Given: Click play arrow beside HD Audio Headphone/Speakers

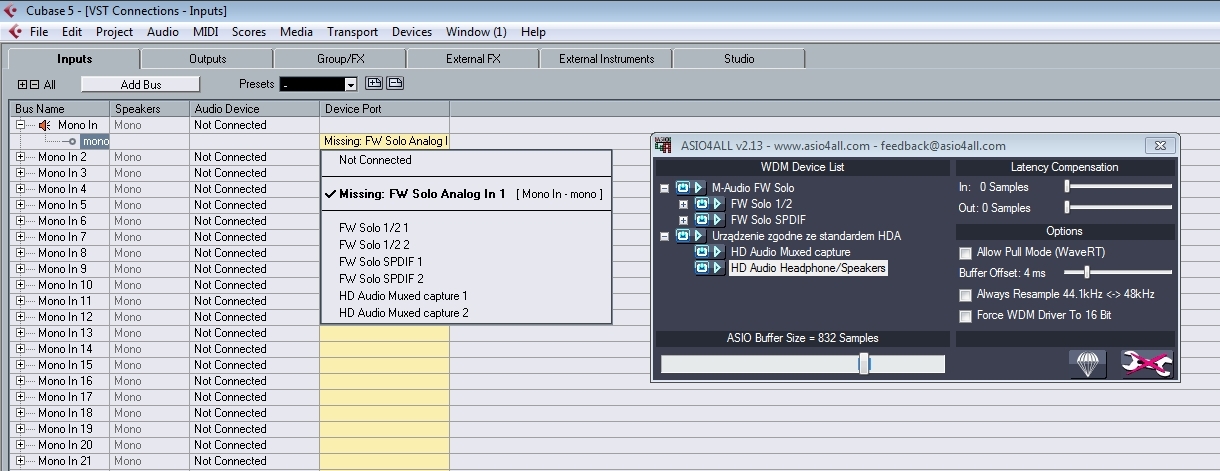Looking at the screenshot, I should point(718,268).
